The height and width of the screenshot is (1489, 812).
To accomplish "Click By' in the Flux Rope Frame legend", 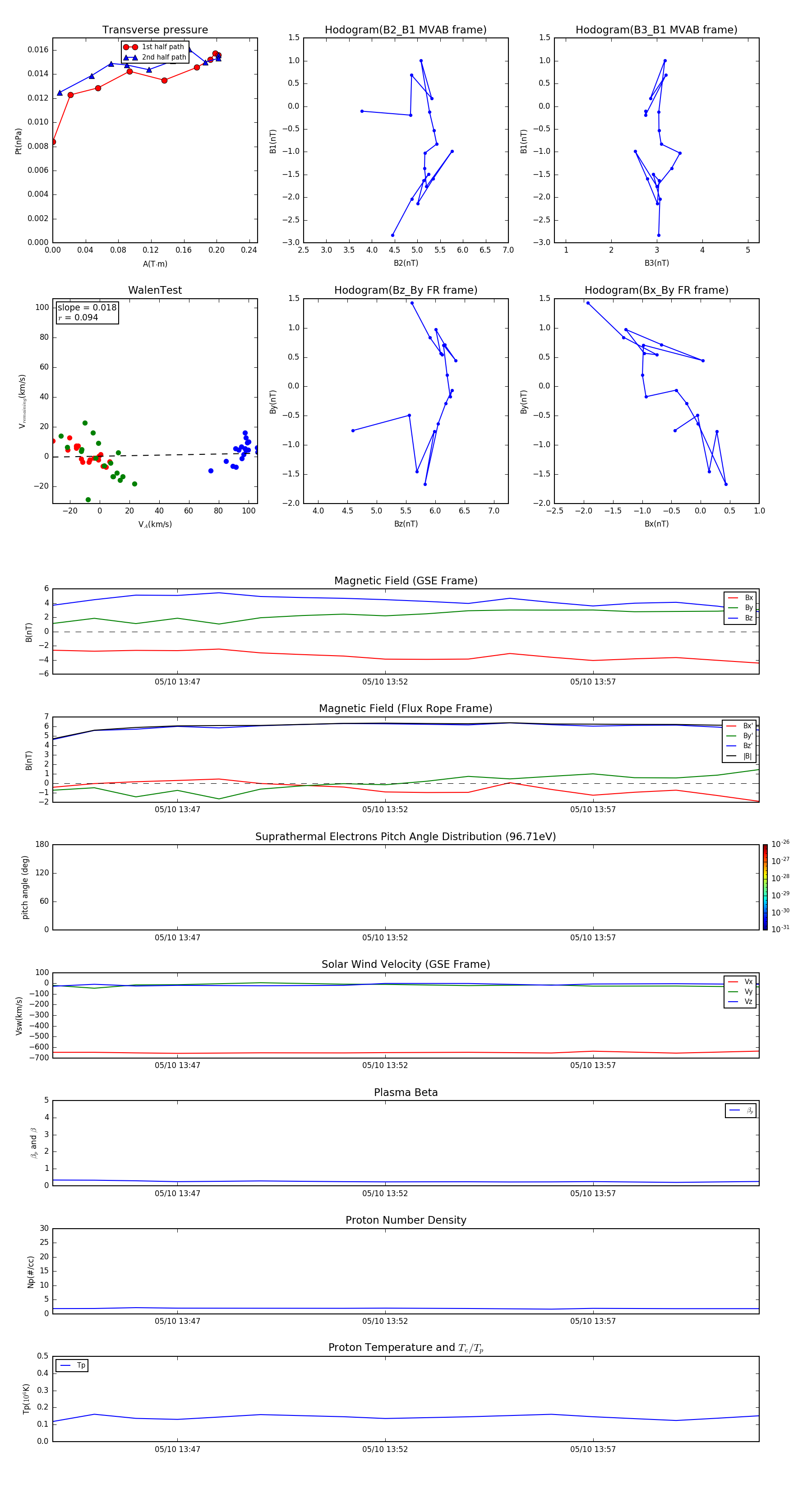I will [748, 736].
